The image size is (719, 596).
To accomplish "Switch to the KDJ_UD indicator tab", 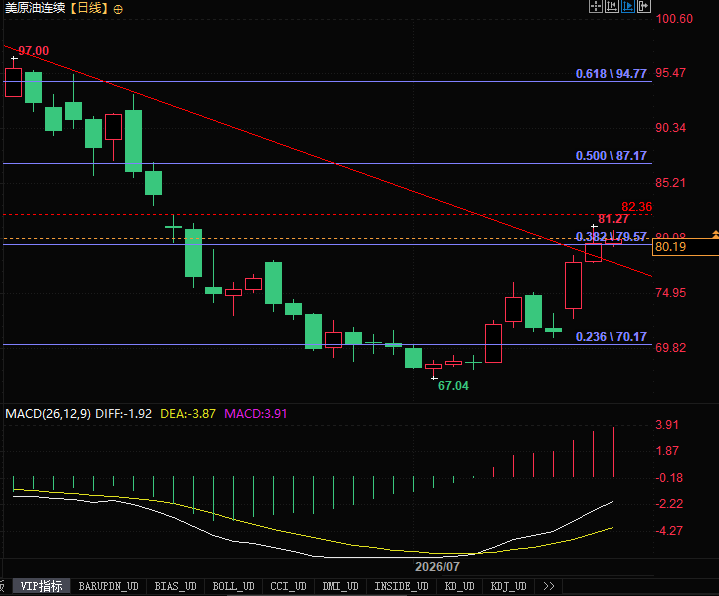I will (509, 586).
